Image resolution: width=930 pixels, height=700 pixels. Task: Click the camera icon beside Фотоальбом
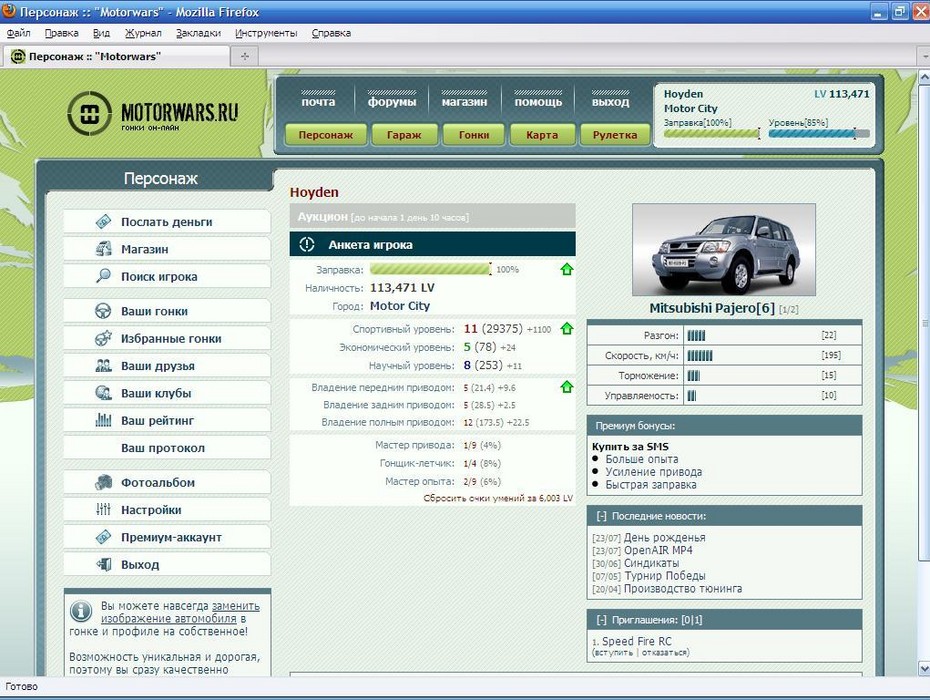tap(103, 482)
